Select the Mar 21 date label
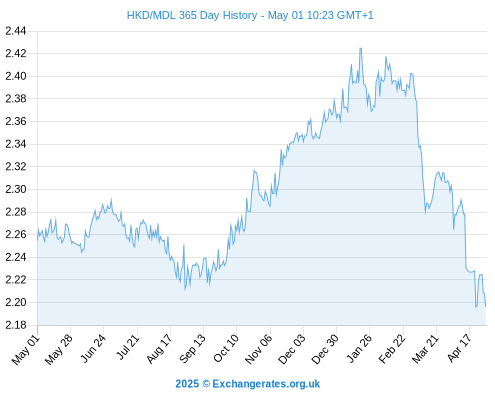495x400 pixels. [425, 349]
